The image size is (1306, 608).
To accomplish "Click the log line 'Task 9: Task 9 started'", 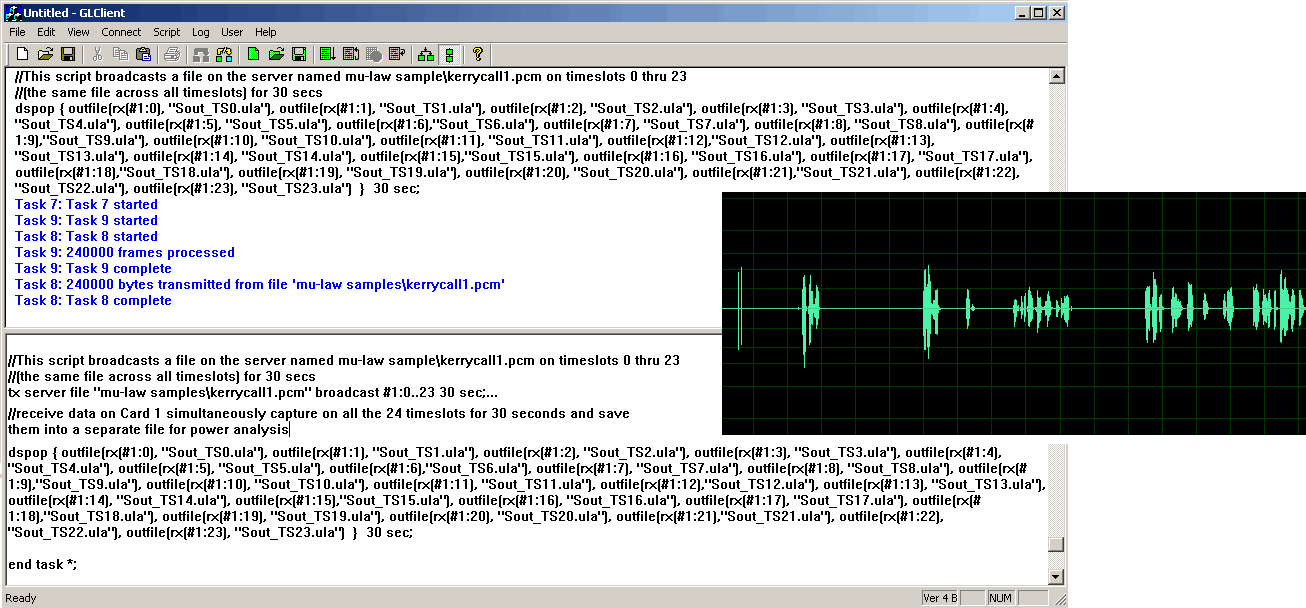I will click(x=86, y=221).
